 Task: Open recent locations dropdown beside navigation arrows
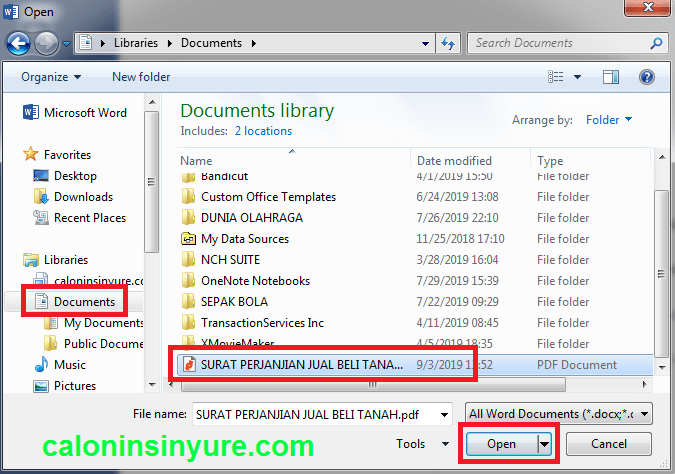[66, 43]
